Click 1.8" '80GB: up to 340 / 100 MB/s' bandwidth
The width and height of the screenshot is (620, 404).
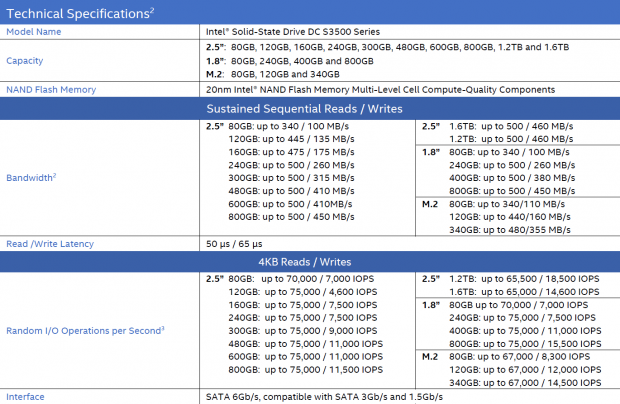pos(509,152)
